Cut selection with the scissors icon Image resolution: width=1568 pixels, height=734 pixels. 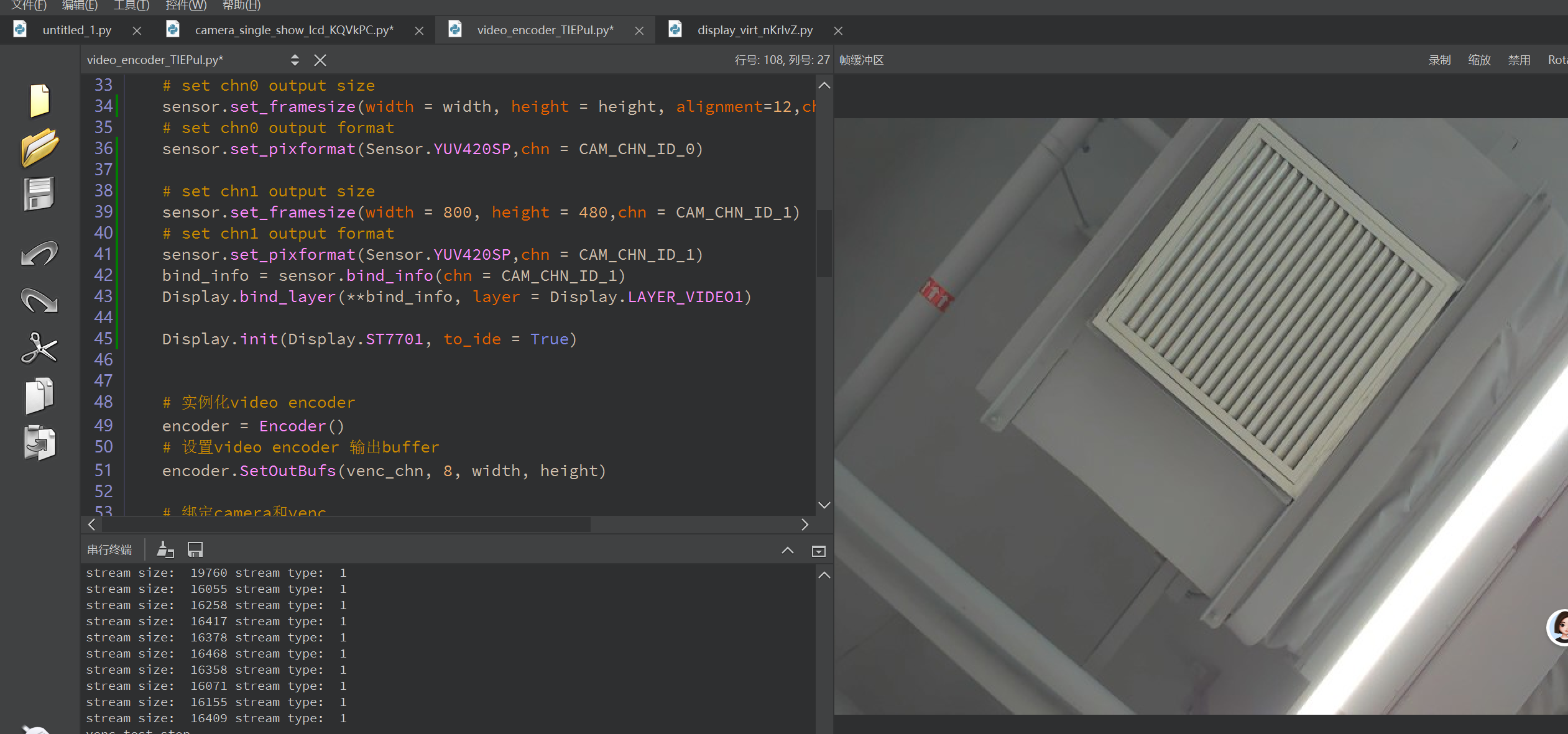[x=39, y=347]
